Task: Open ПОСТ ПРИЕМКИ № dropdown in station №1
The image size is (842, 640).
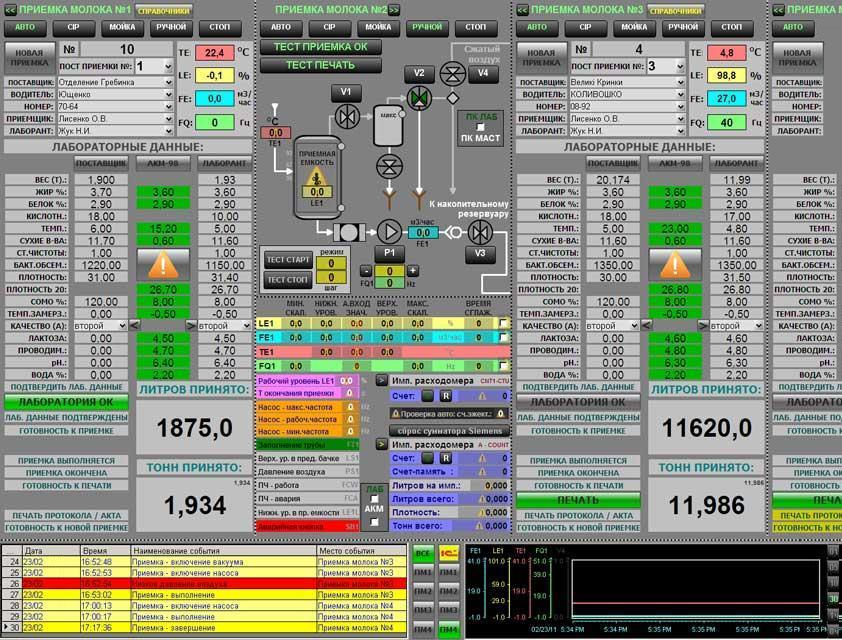Action: (x=167, y=66)
